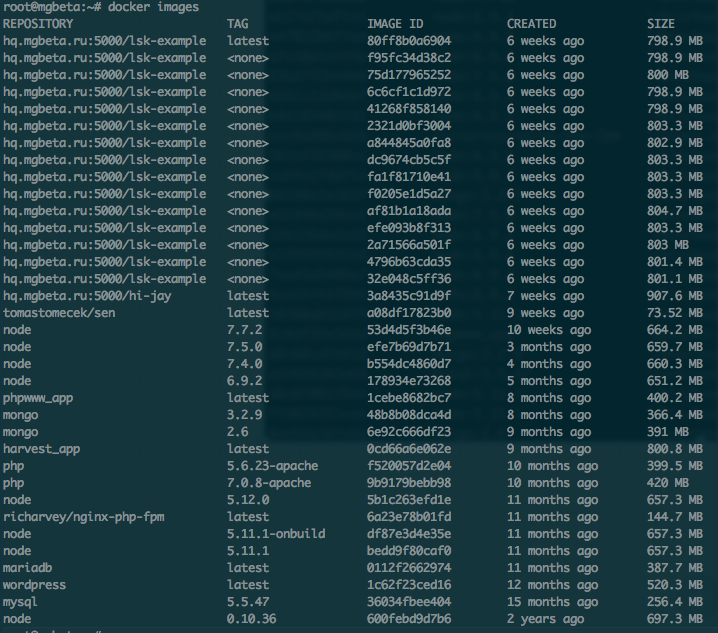Click image ID bedd9f80caf0

pos(409,551)
